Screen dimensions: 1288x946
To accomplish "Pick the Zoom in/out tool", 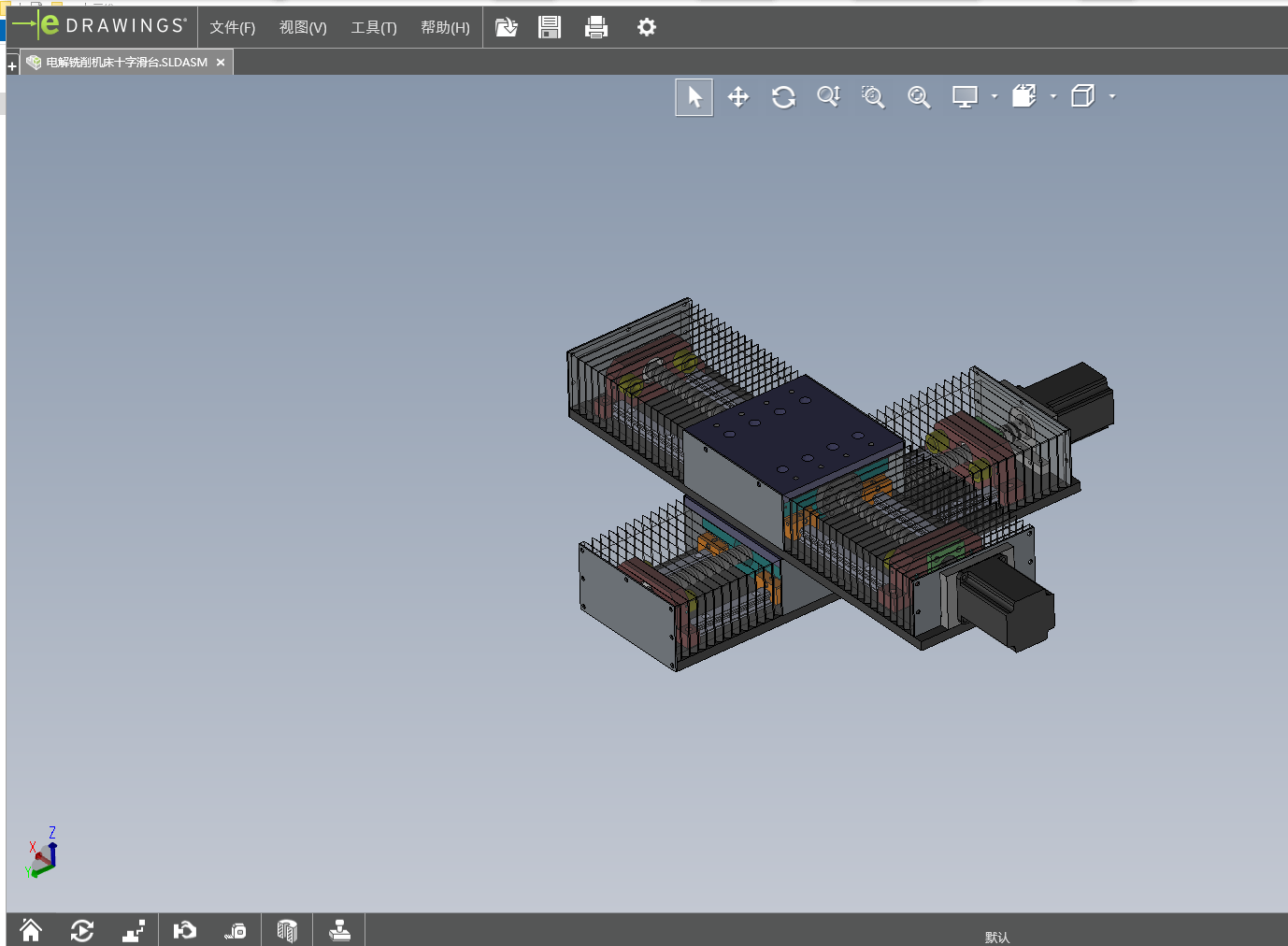I will click(828, 97).
